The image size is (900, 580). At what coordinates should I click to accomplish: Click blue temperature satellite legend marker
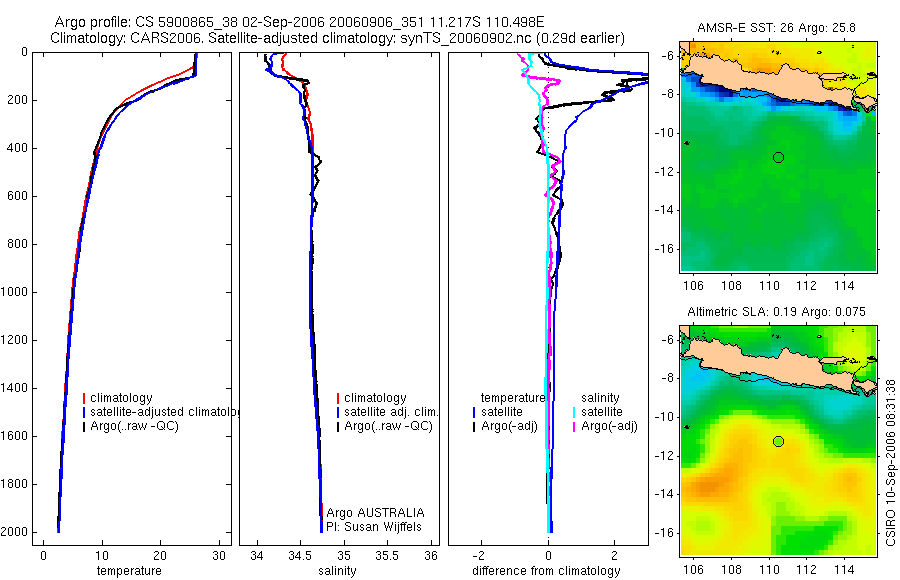click(474, 412)
